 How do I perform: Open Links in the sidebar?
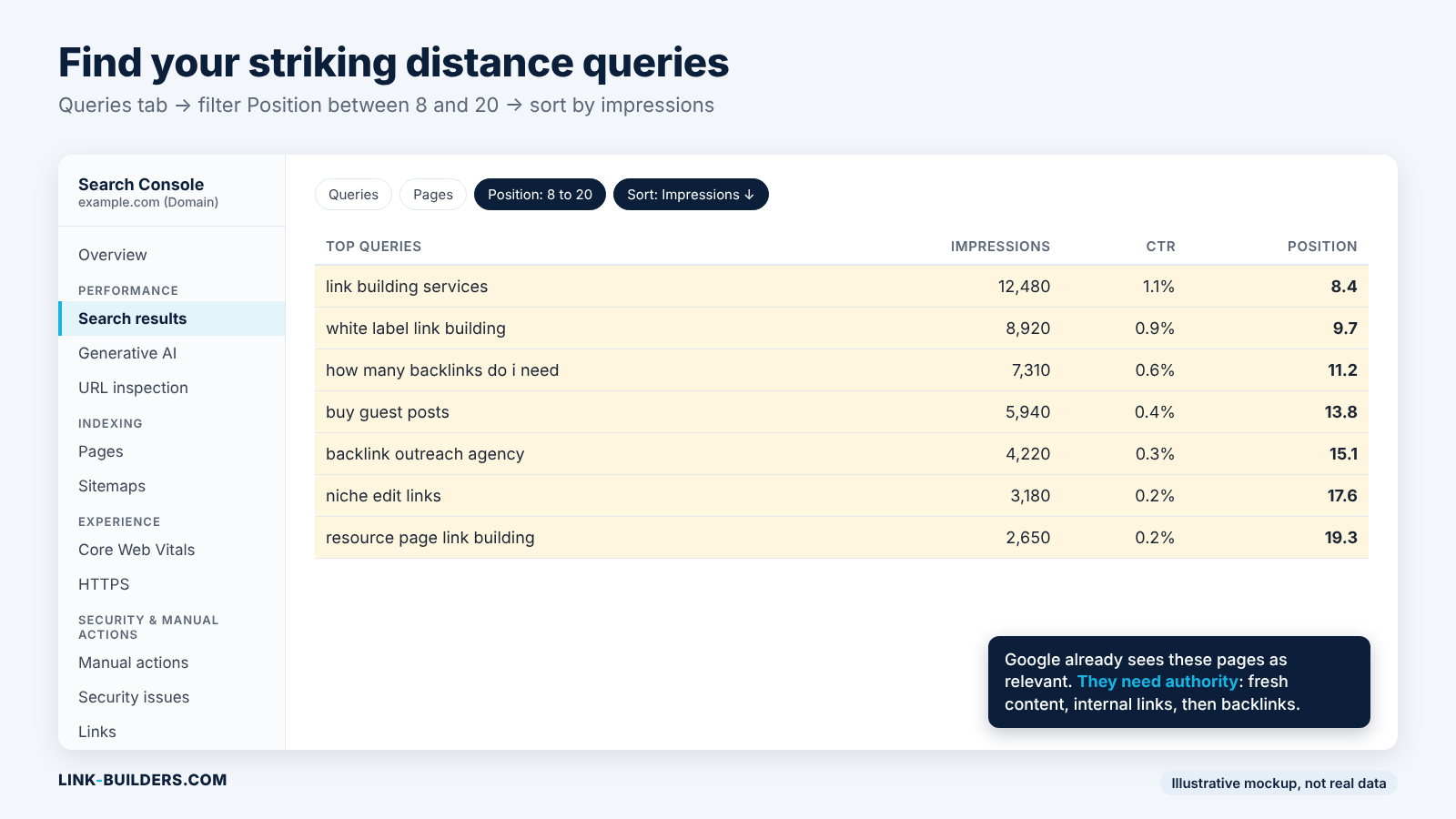[97, 732]
